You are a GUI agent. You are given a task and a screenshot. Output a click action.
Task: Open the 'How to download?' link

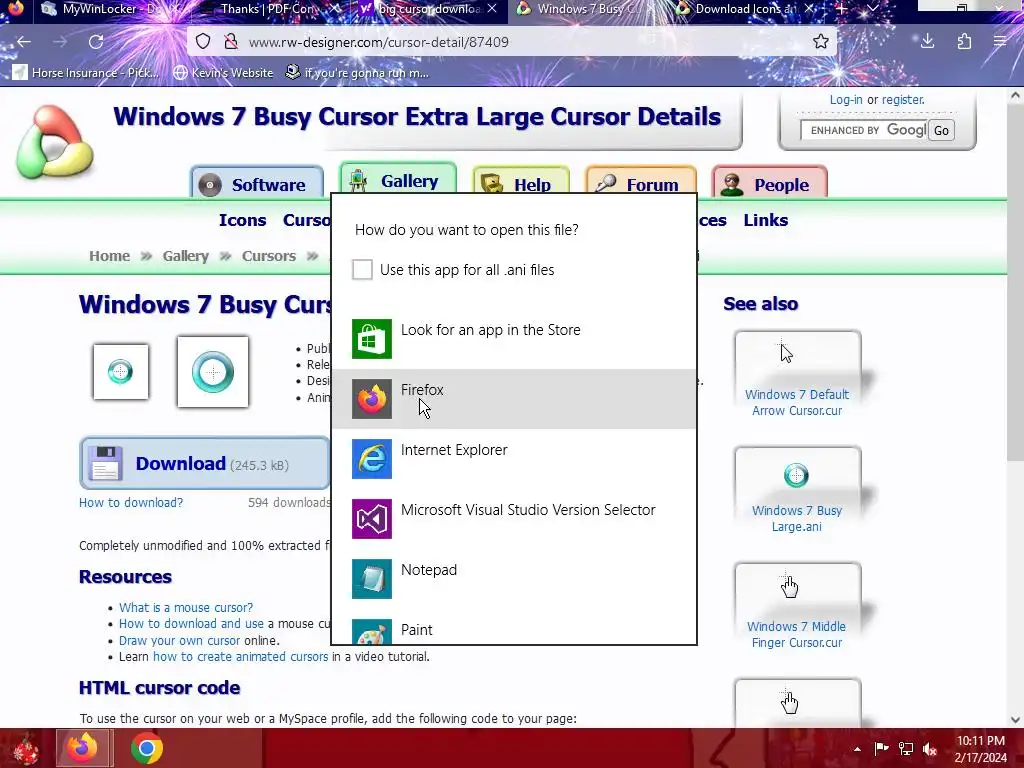[x=131, y=502]
